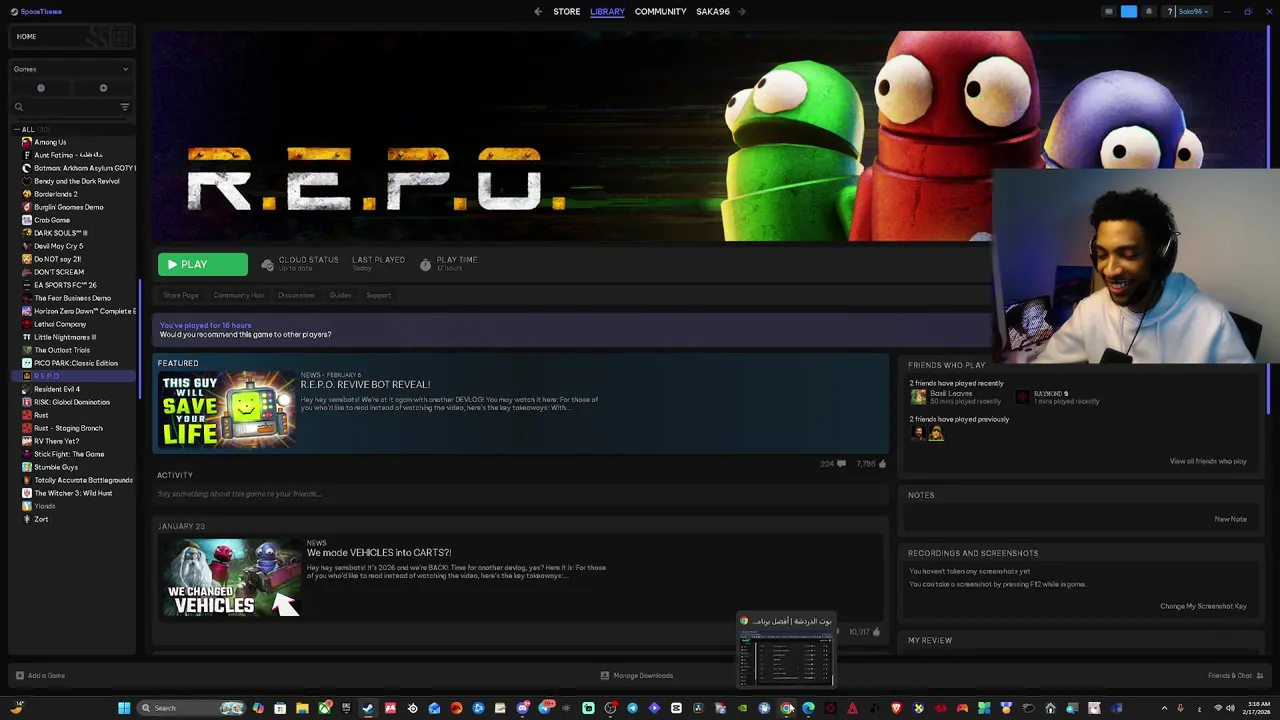Screen dimensions: 1280x720
Task: Select DARK SOULS III in the library
Action: 60,233
